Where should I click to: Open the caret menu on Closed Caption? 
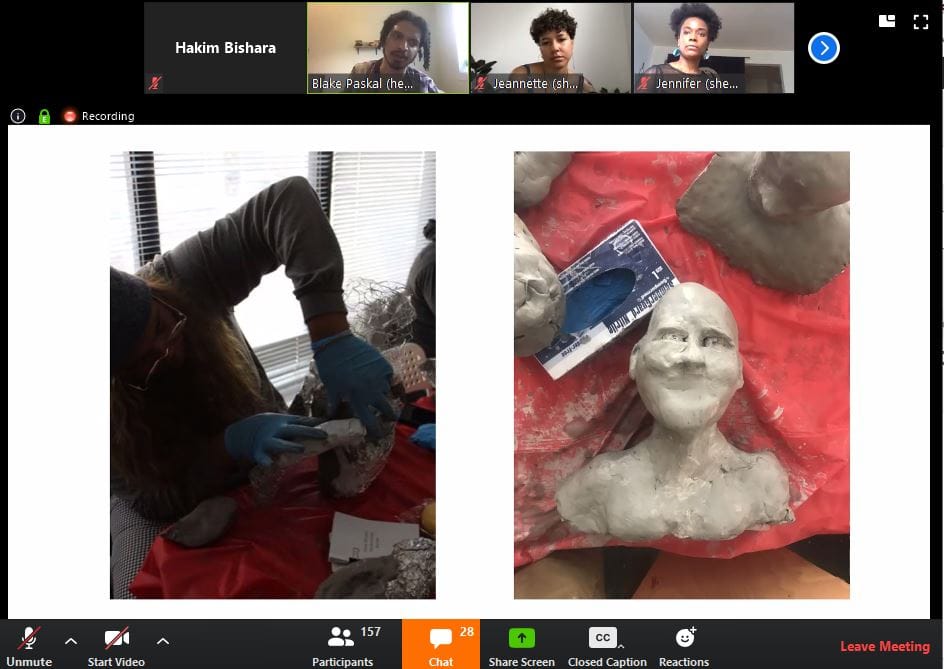[x=621, y=646]
